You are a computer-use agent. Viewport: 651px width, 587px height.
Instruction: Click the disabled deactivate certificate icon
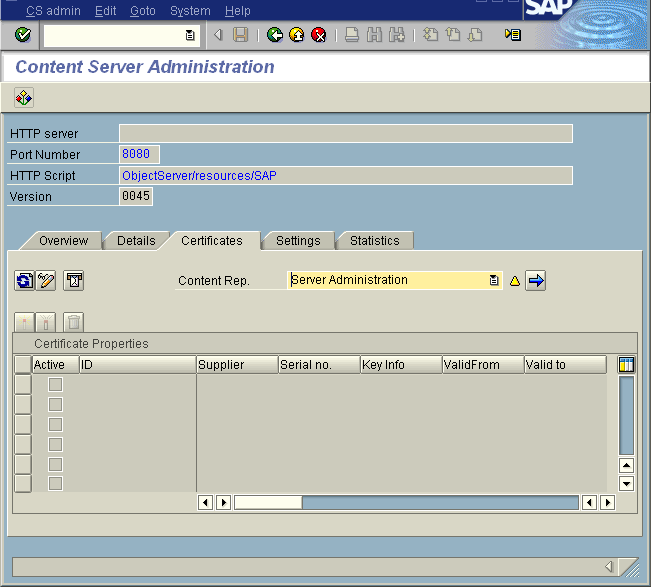[46, 323]
